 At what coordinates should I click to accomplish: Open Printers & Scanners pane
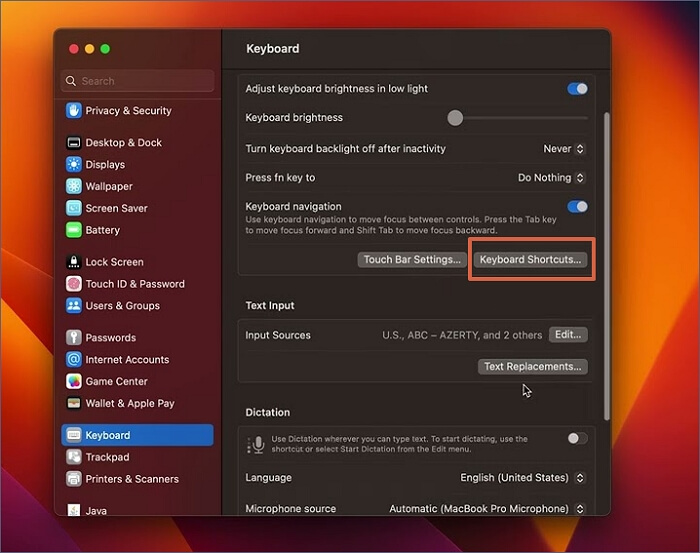tap(138, 478)
